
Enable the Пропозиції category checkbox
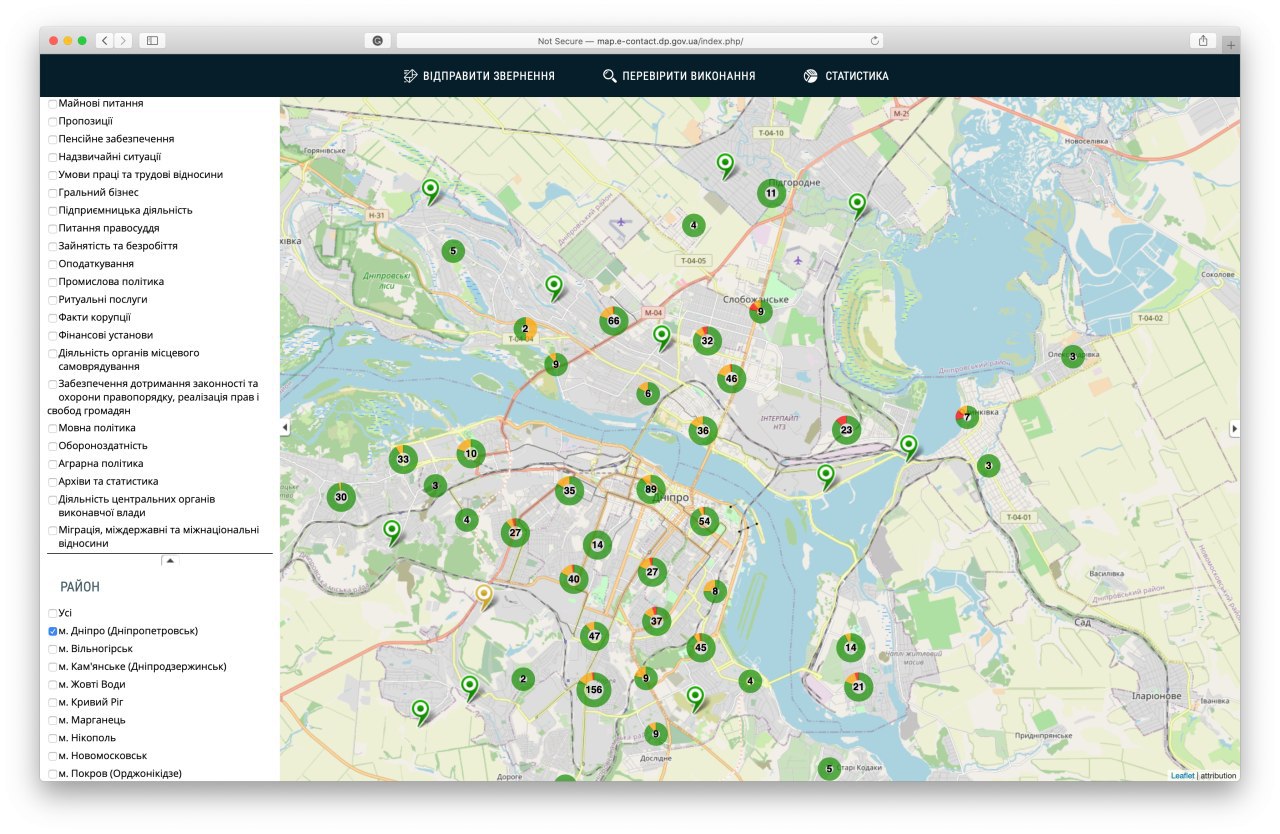coord(53,122)
